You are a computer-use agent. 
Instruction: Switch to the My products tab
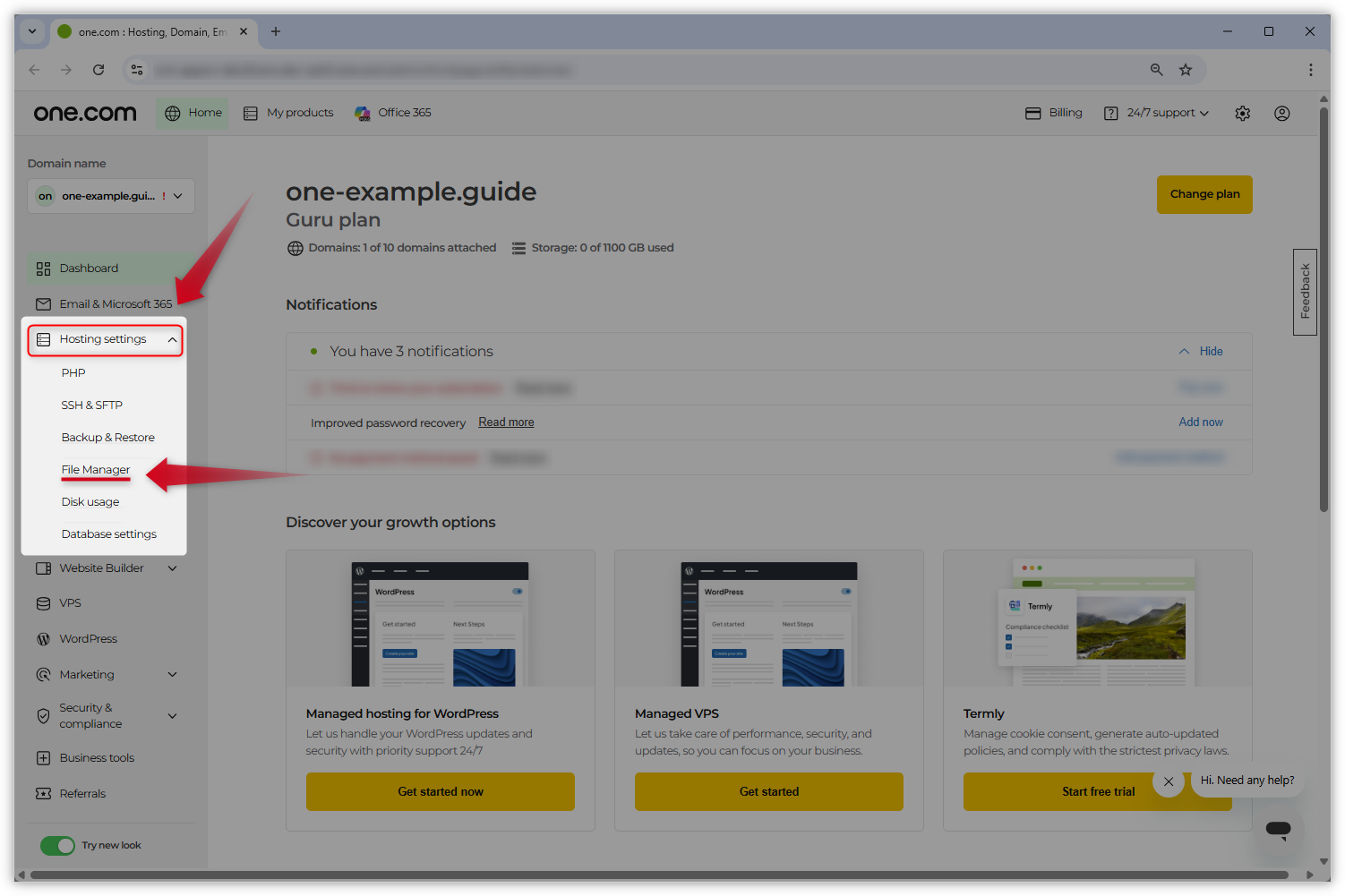click(299, 112)
